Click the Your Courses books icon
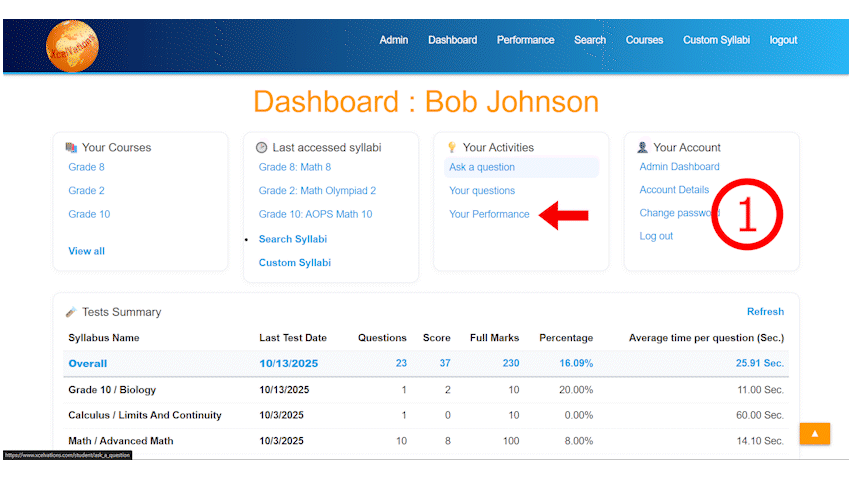 71,147
